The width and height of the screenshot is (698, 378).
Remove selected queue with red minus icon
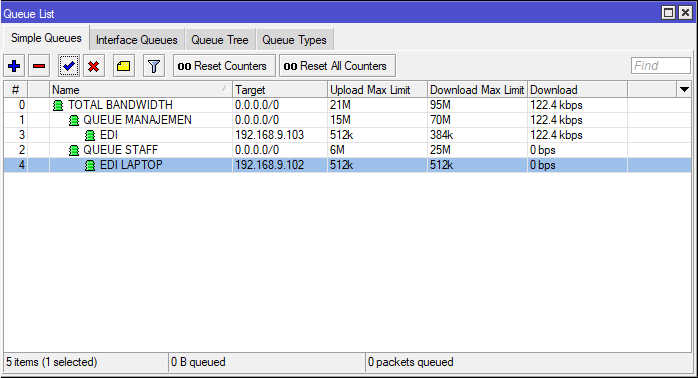tap(39, 66)
